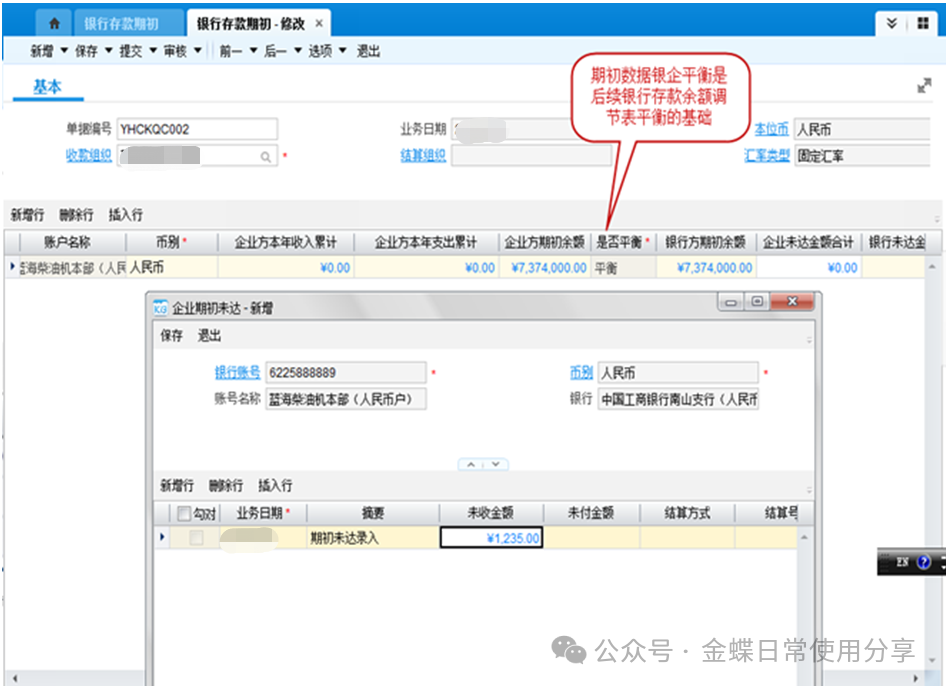Click the EN language indicator icon
946x689 pixels.
click(x=901, y=562)
